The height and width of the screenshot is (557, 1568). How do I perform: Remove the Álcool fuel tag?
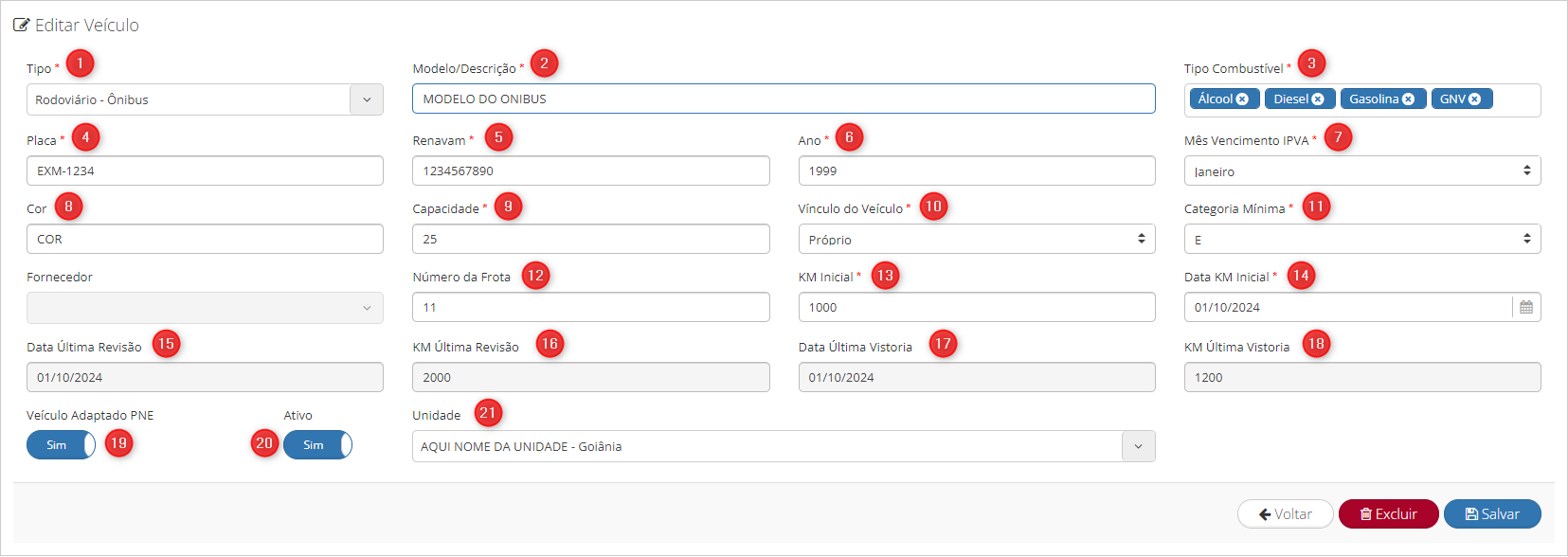click(1242, 99)
